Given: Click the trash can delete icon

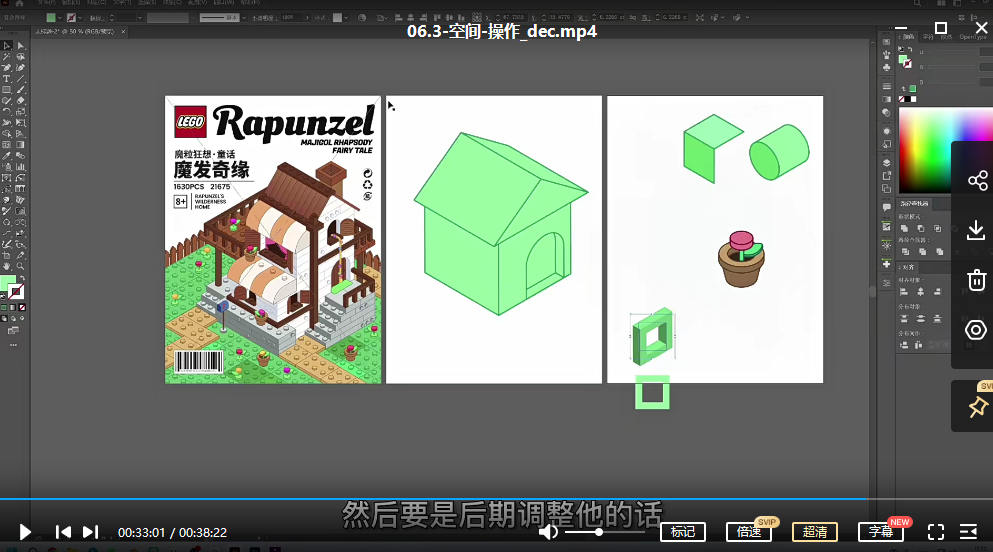Looking at the screenshot, I should tap(977, 280).
